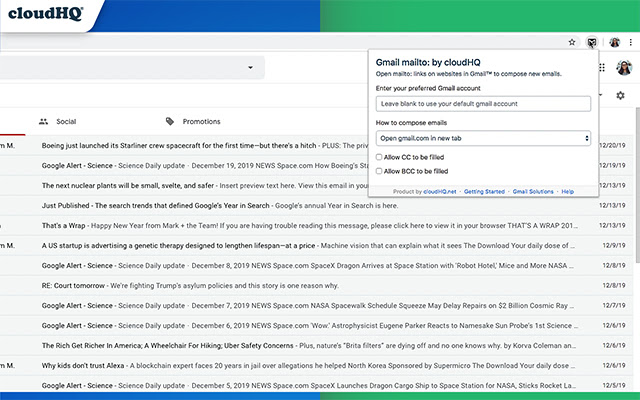
Task: Click the inbox vertical scrollbar
Action: [x=638, y=184]
